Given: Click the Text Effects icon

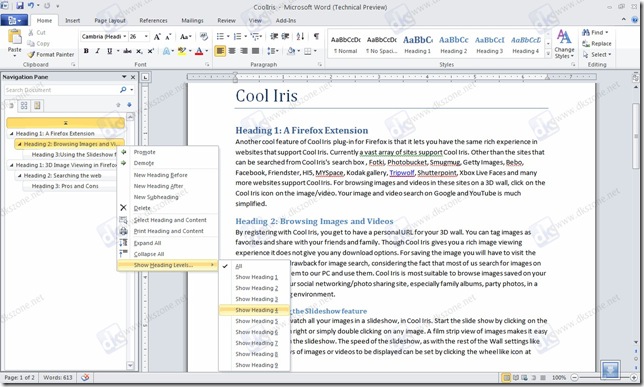Looking at the screenshot, I should [x=166, y=51].
